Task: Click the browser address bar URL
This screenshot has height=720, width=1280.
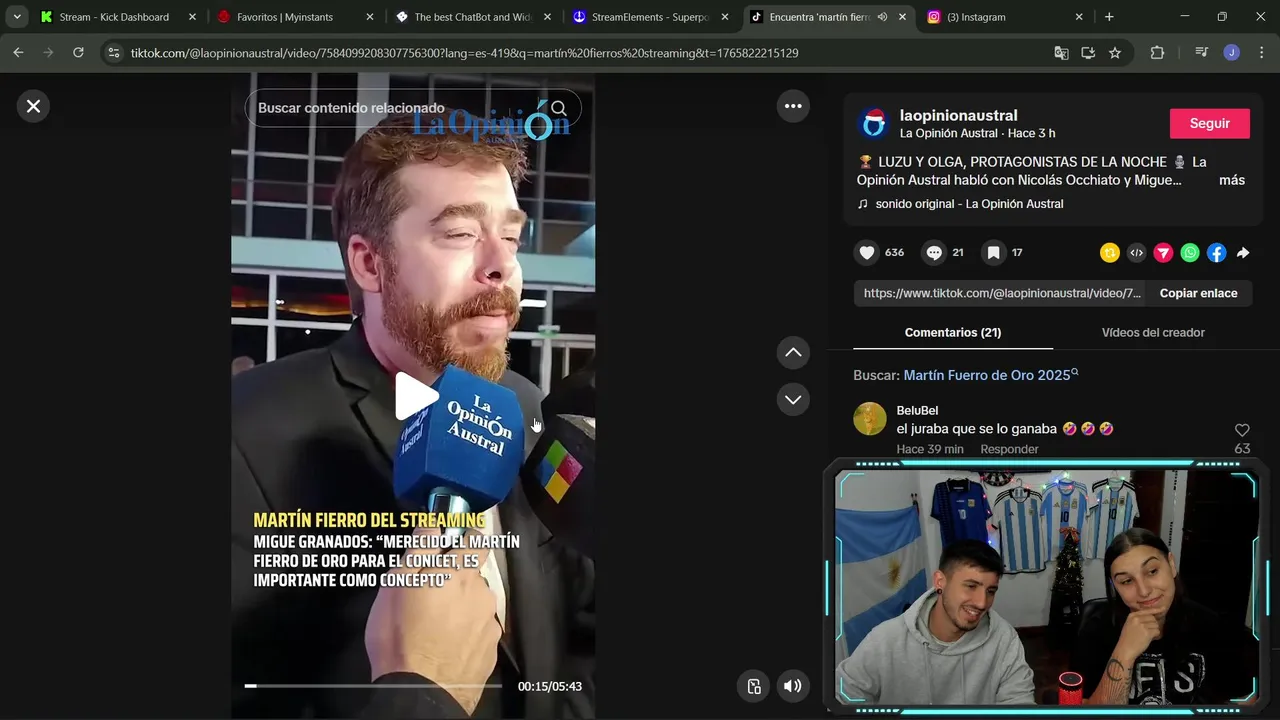Action: (x=464, y=53)
